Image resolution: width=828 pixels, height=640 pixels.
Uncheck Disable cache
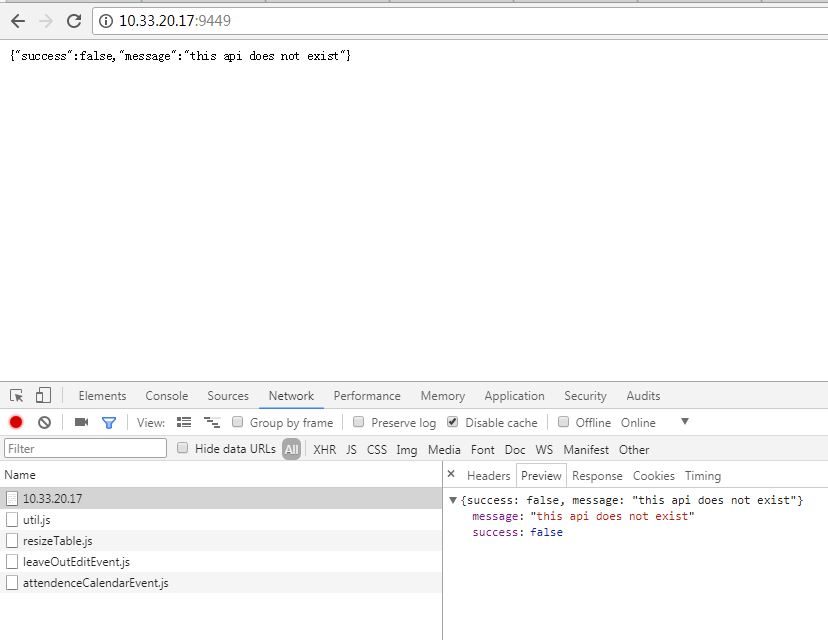[453, 422]
